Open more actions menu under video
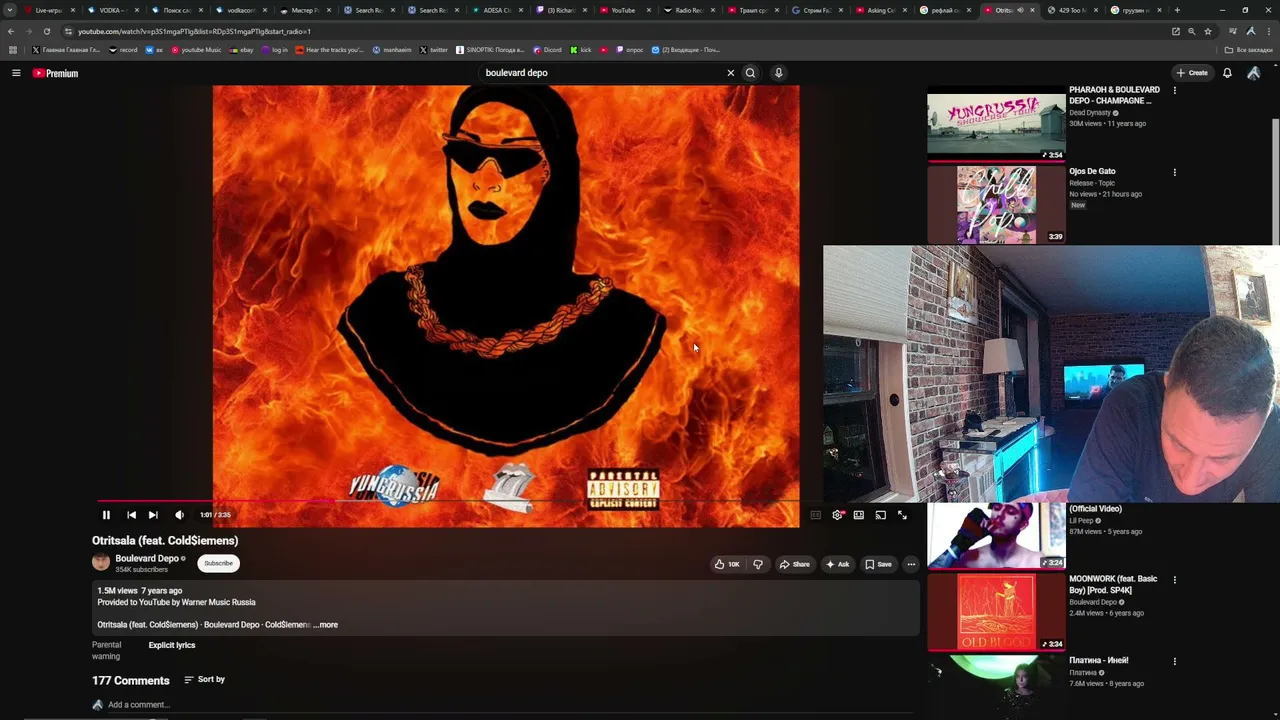Screen dimensions: 1280x720 (x=911, y=564)
